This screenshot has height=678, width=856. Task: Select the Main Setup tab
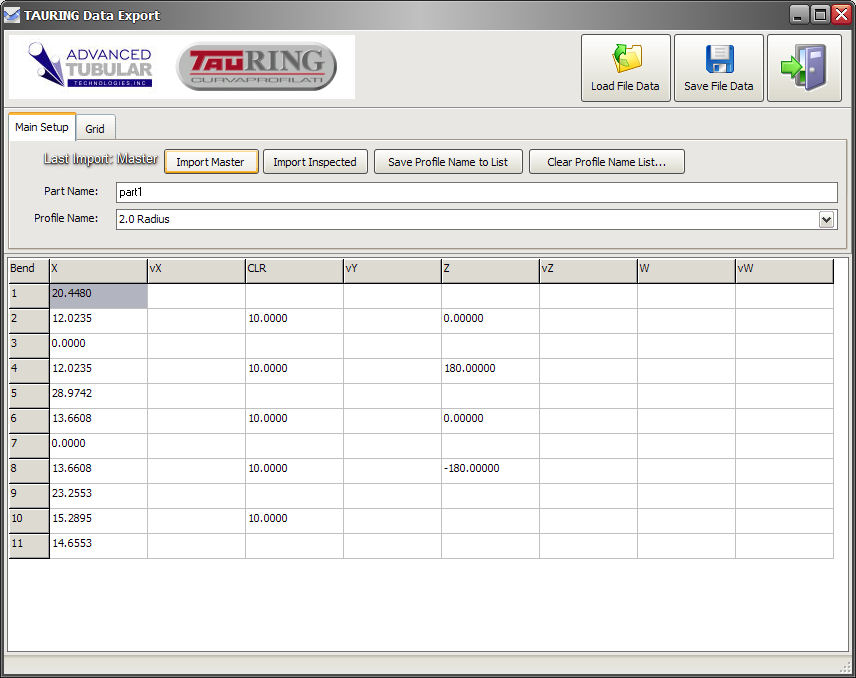[42, 127]
